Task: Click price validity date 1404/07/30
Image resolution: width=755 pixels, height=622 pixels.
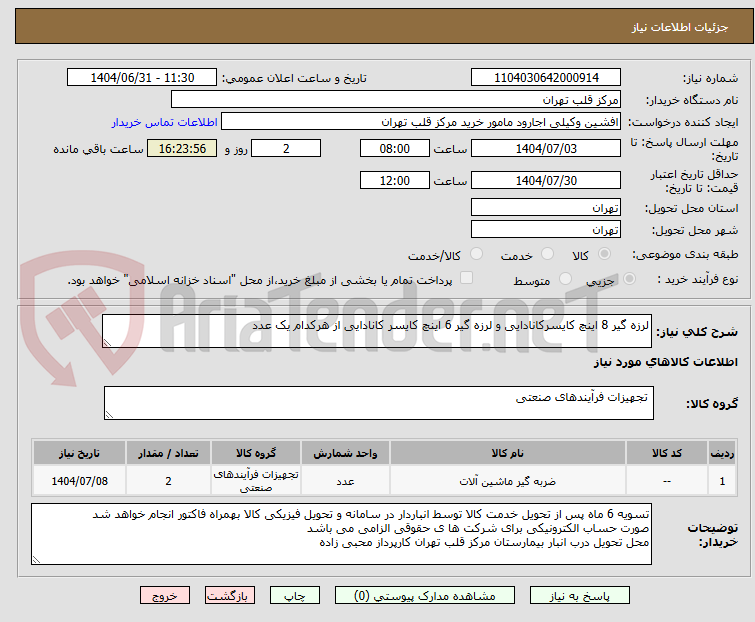Action: 546,181
